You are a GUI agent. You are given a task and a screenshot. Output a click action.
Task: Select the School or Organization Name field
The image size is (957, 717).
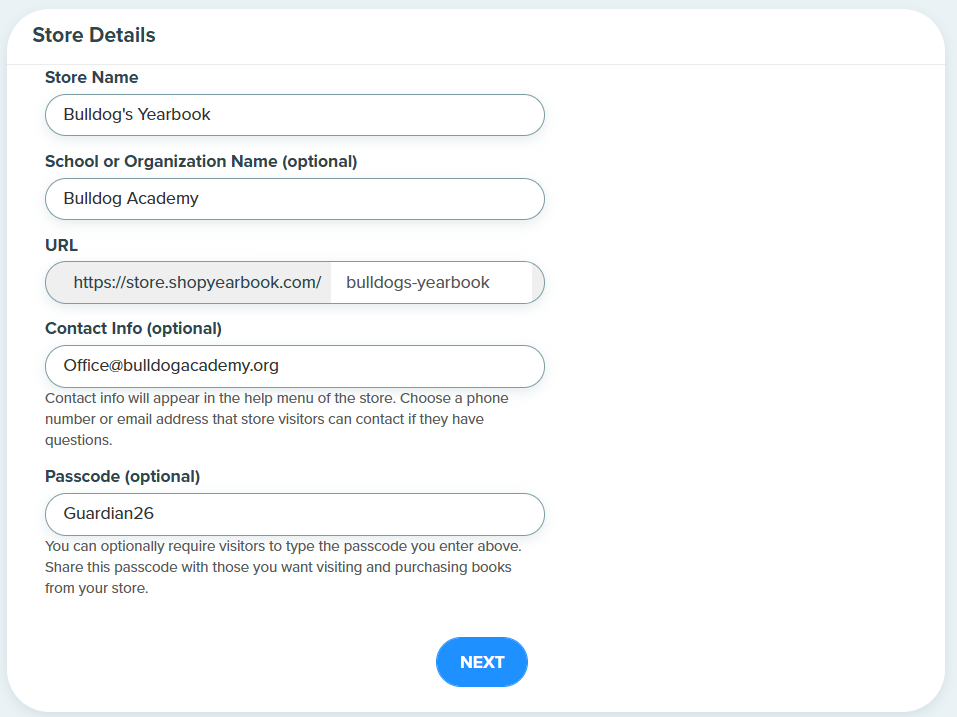click(295, 199)
